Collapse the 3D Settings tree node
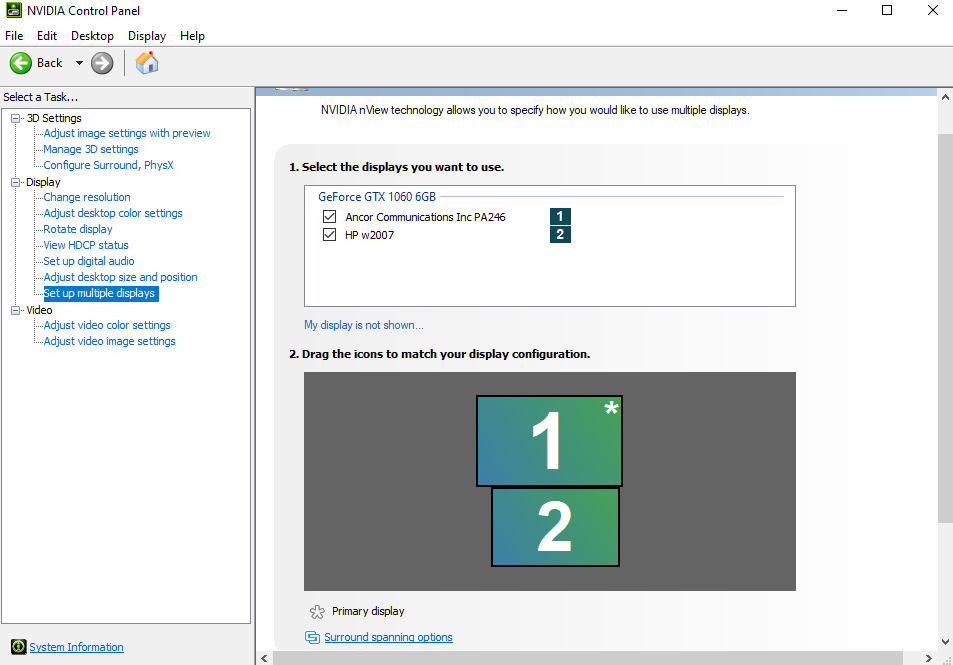 tap(16, 119)
